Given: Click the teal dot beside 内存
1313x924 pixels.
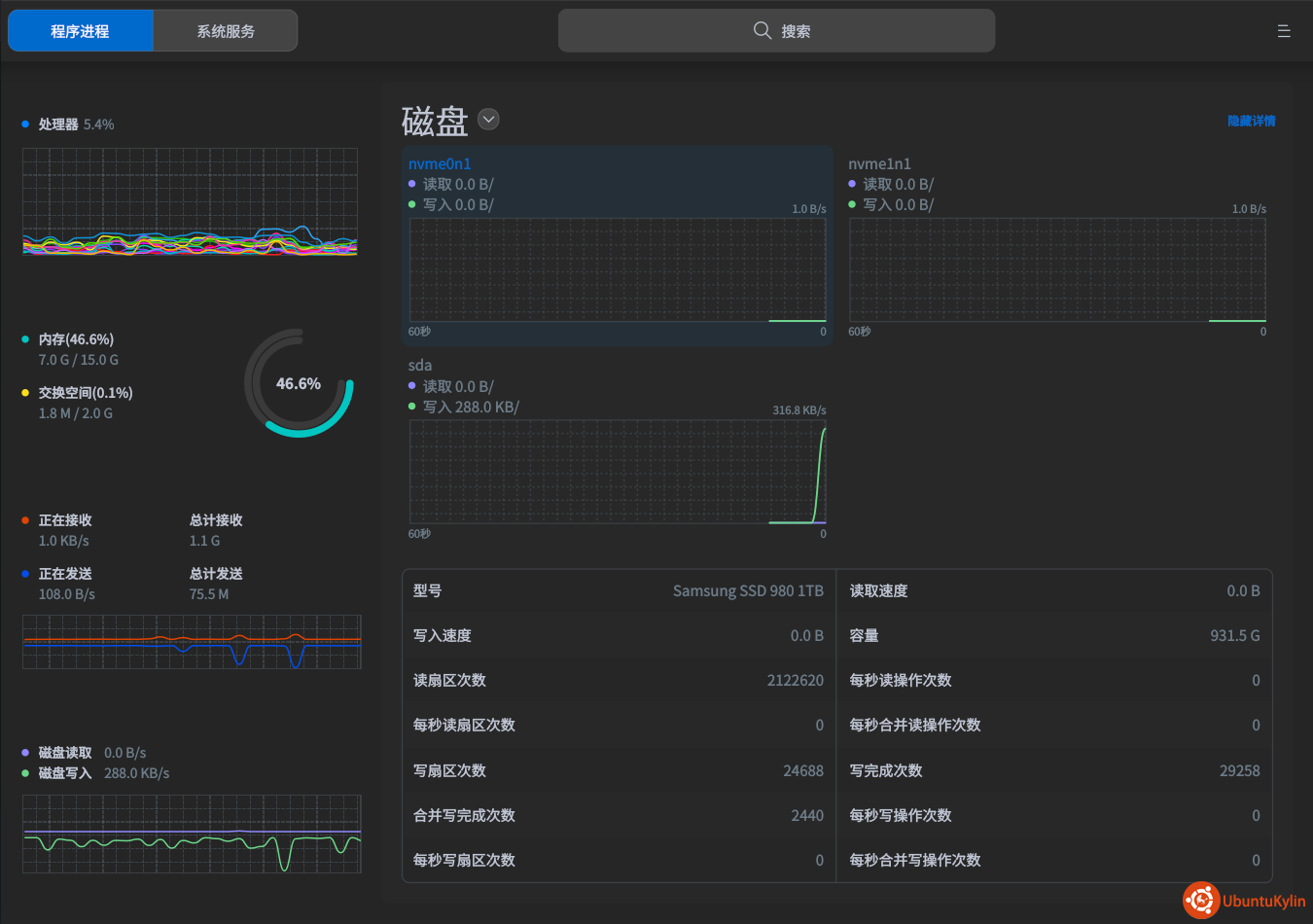Looking at the screenshot, I should click(25, 339).
